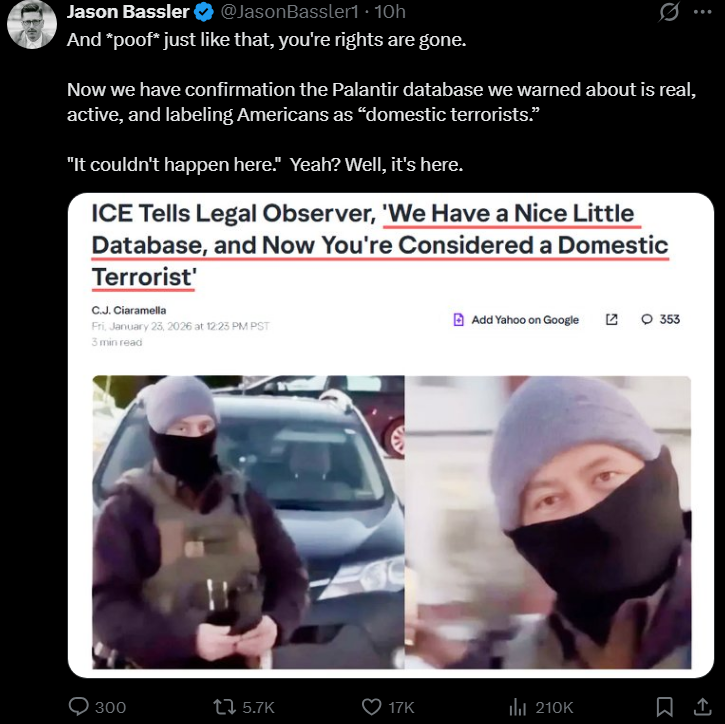Viewport: 725px width, 724px height.
Task: Bookmark this post
Action: click(x=664, y=707)
